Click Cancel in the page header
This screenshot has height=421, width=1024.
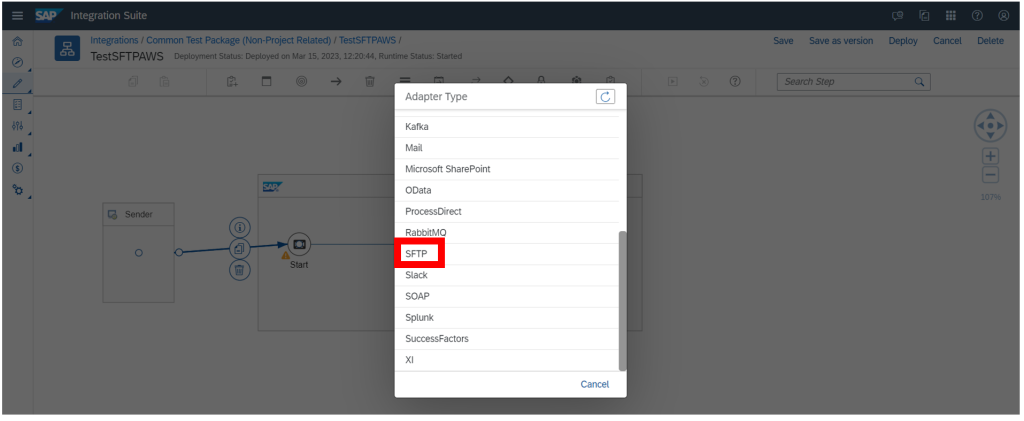click(x=947, y=40)
